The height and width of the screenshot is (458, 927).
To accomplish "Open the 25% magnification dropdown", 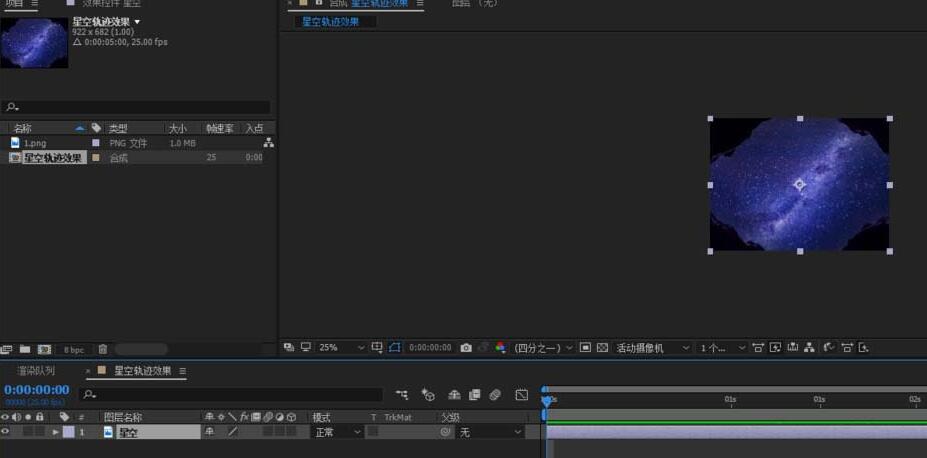I will (342, 348).
